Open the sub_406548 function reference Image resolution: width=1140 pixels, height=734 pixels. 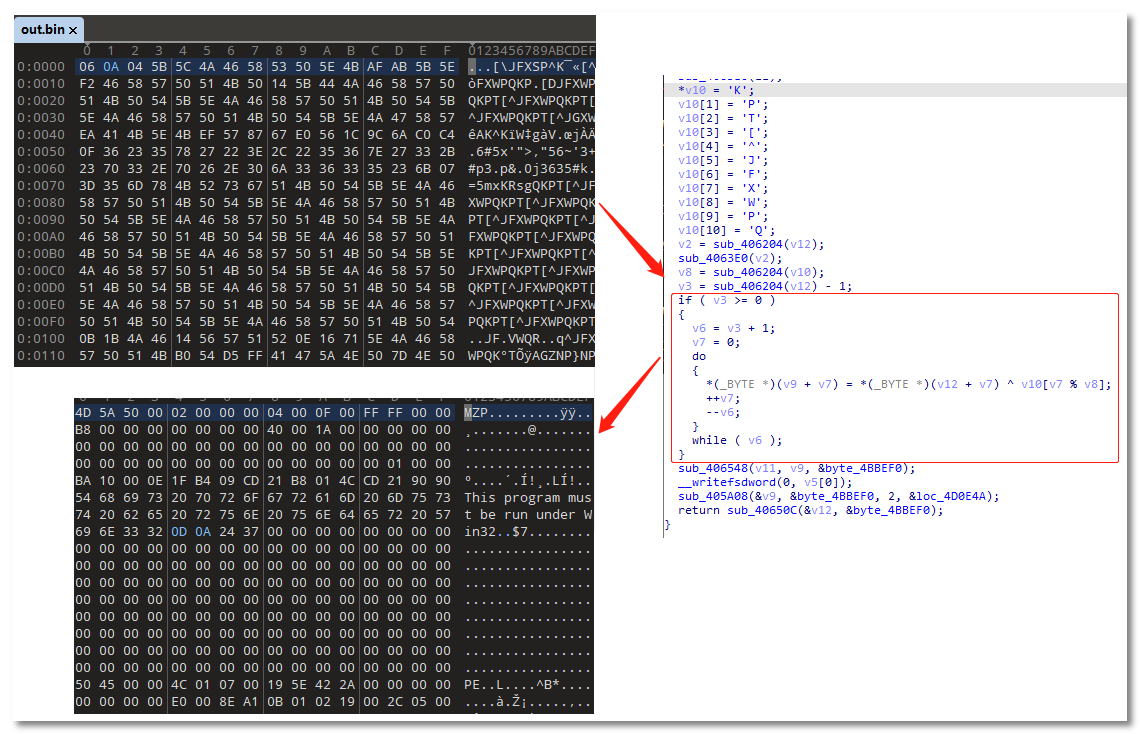(x=710, y=468)
